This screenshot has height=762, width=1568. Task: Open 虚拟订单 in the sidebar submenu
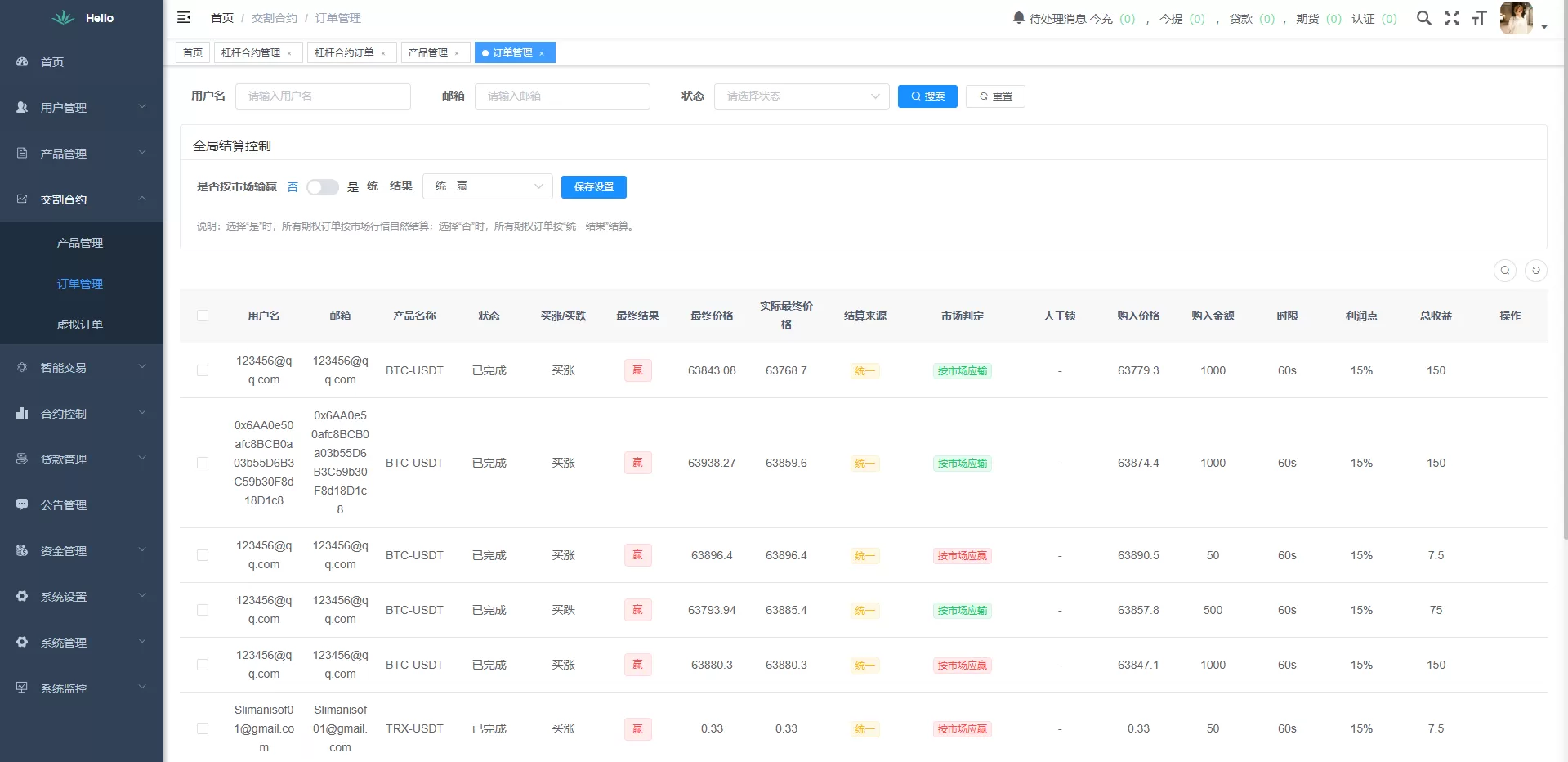82,325
